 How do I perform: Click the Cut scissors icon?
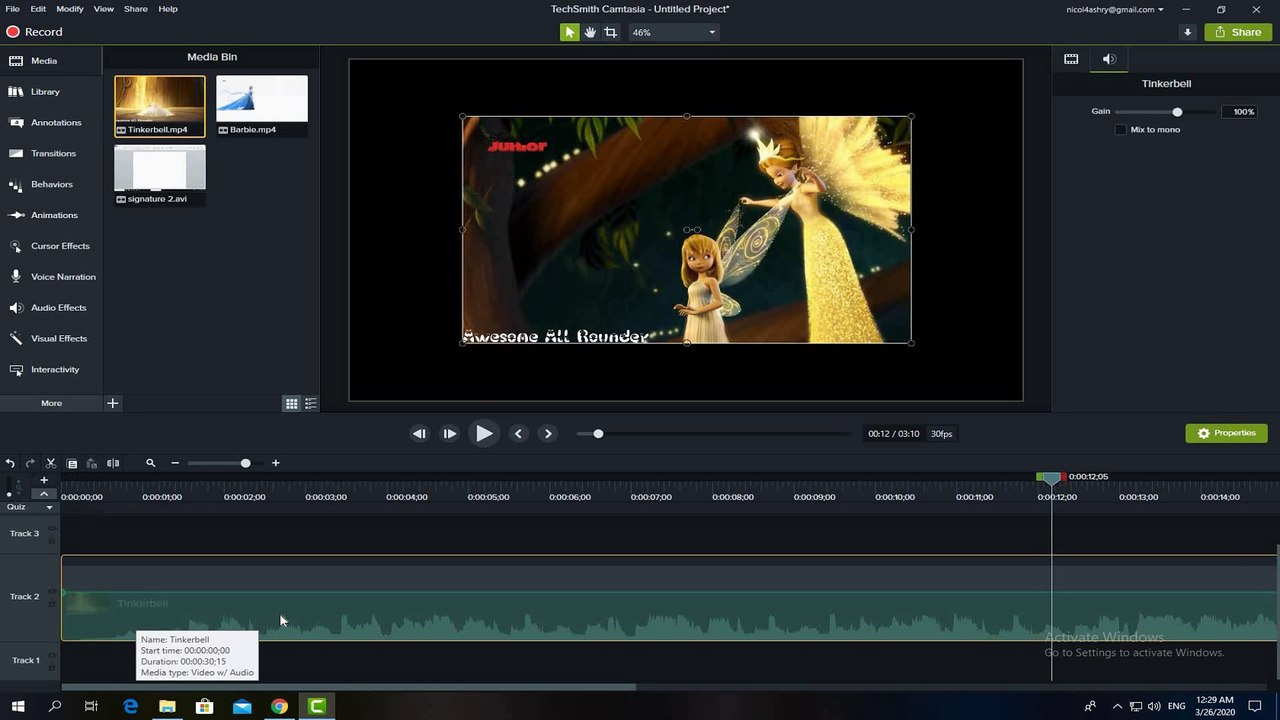point(51,463)
